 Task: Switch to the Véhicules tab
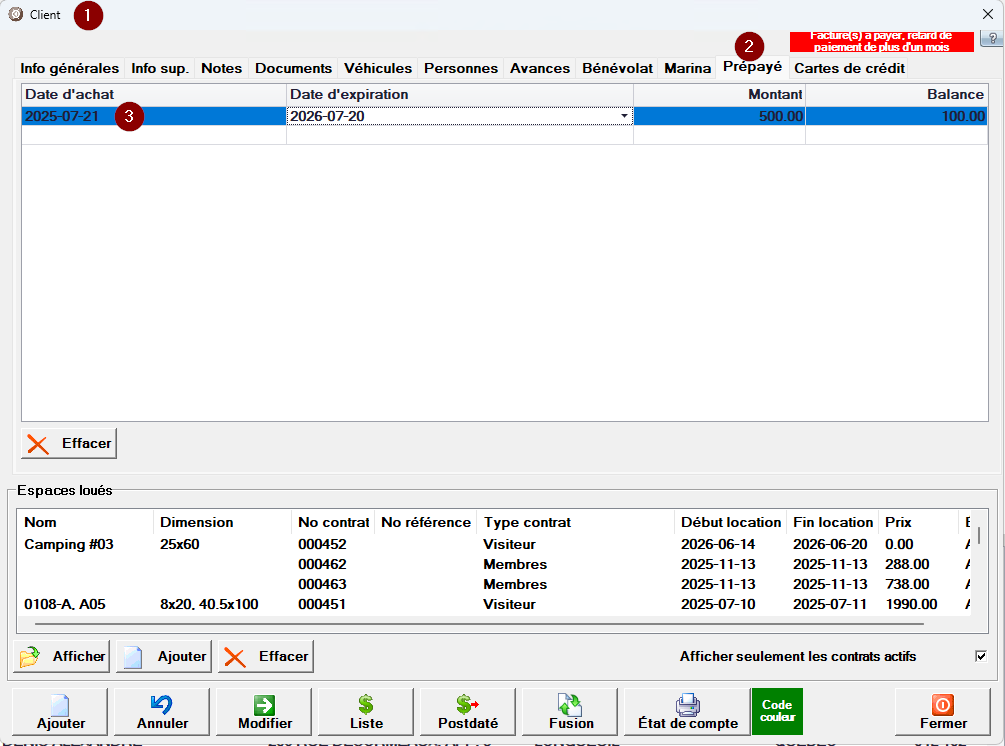pos(377,68)
